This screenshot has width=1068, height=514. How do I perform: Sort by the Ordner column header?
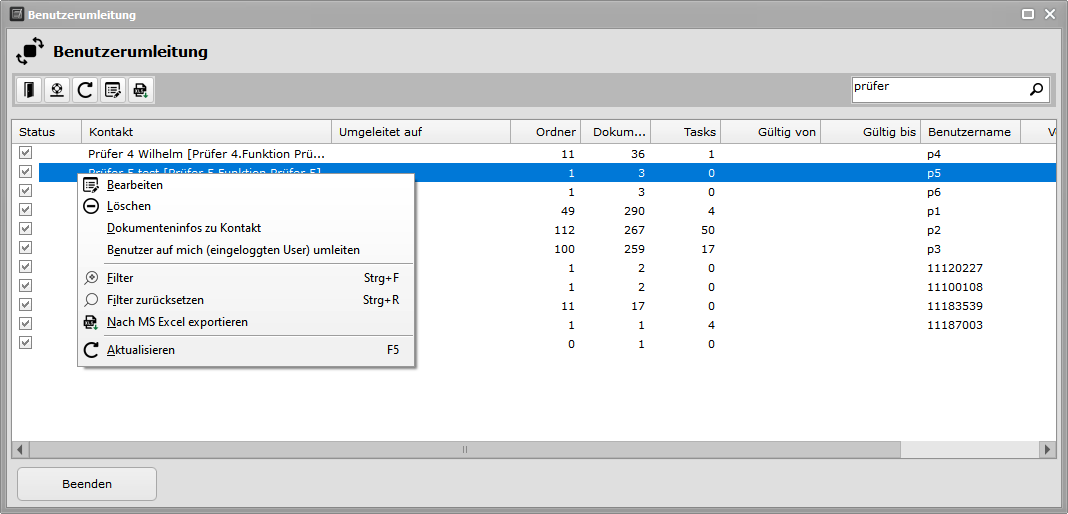546,132
